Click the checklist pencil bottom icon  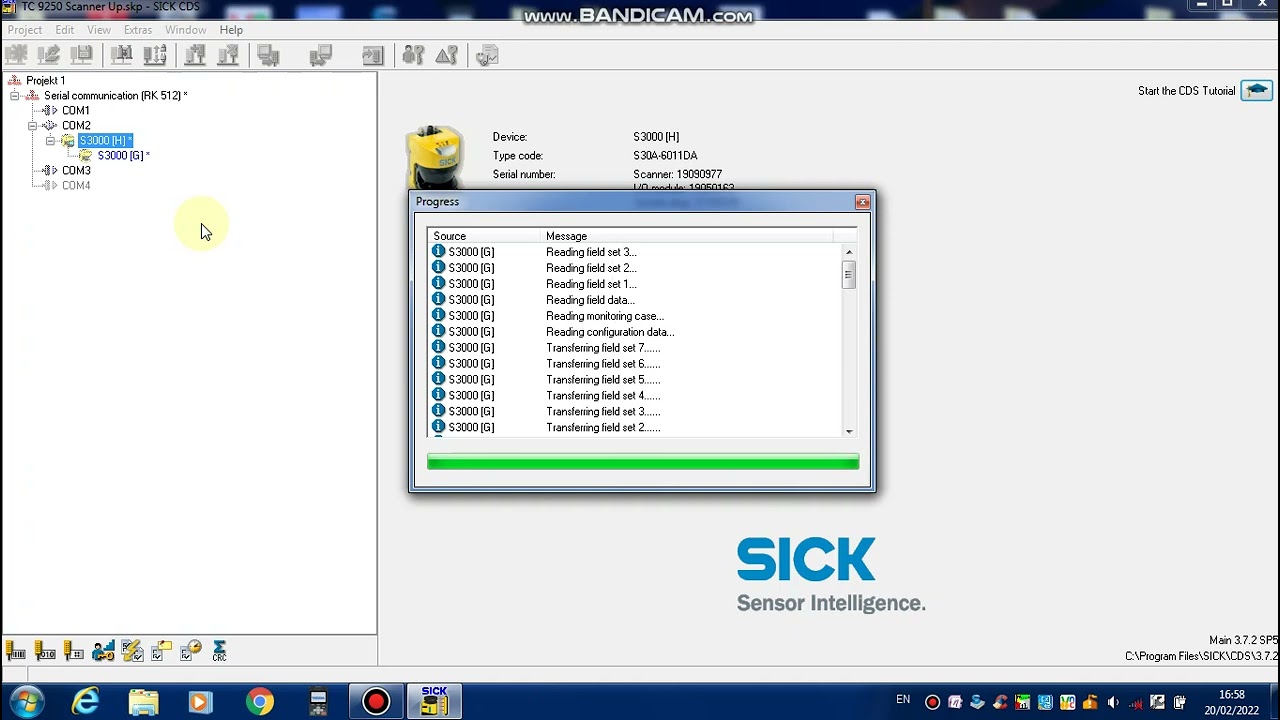pyautogui.click(x=132, y=651)
